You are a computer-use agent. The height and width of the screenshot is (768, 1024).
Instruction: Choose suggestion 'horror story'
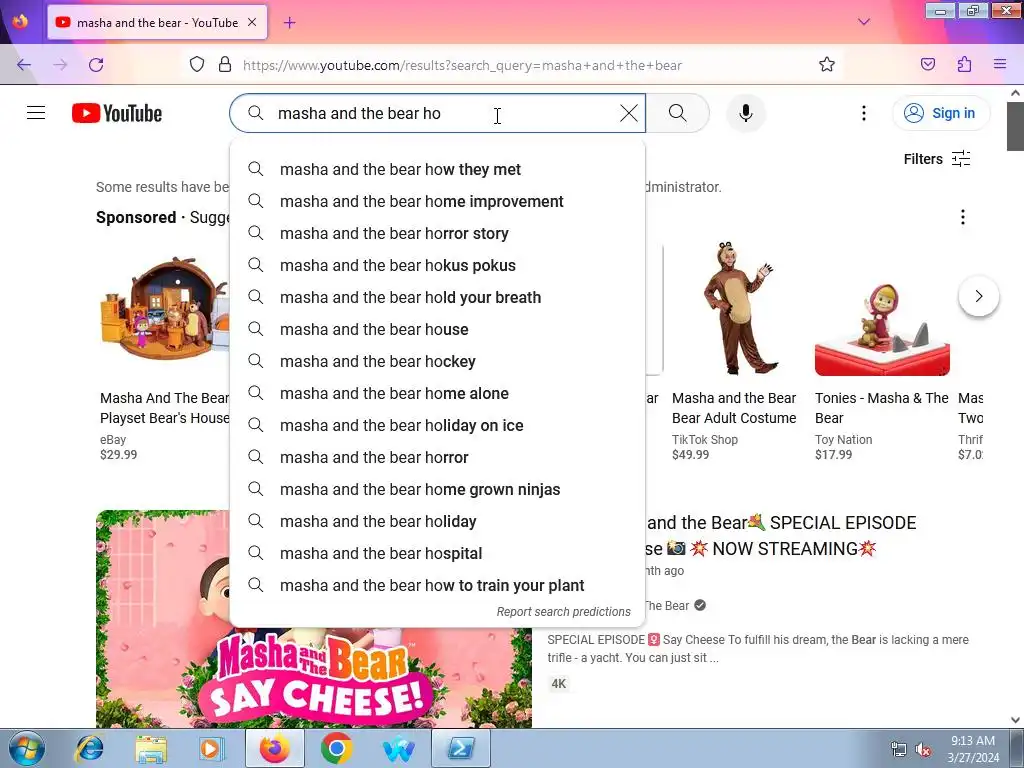tap(438, 234)
